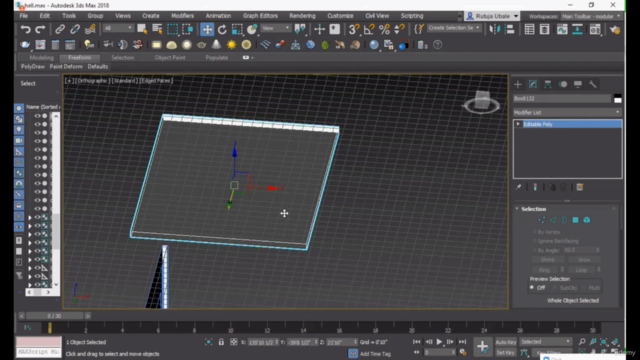640x360 pixels.
Task: Toggle the Percent Snap button
Action: click(384, 29)
